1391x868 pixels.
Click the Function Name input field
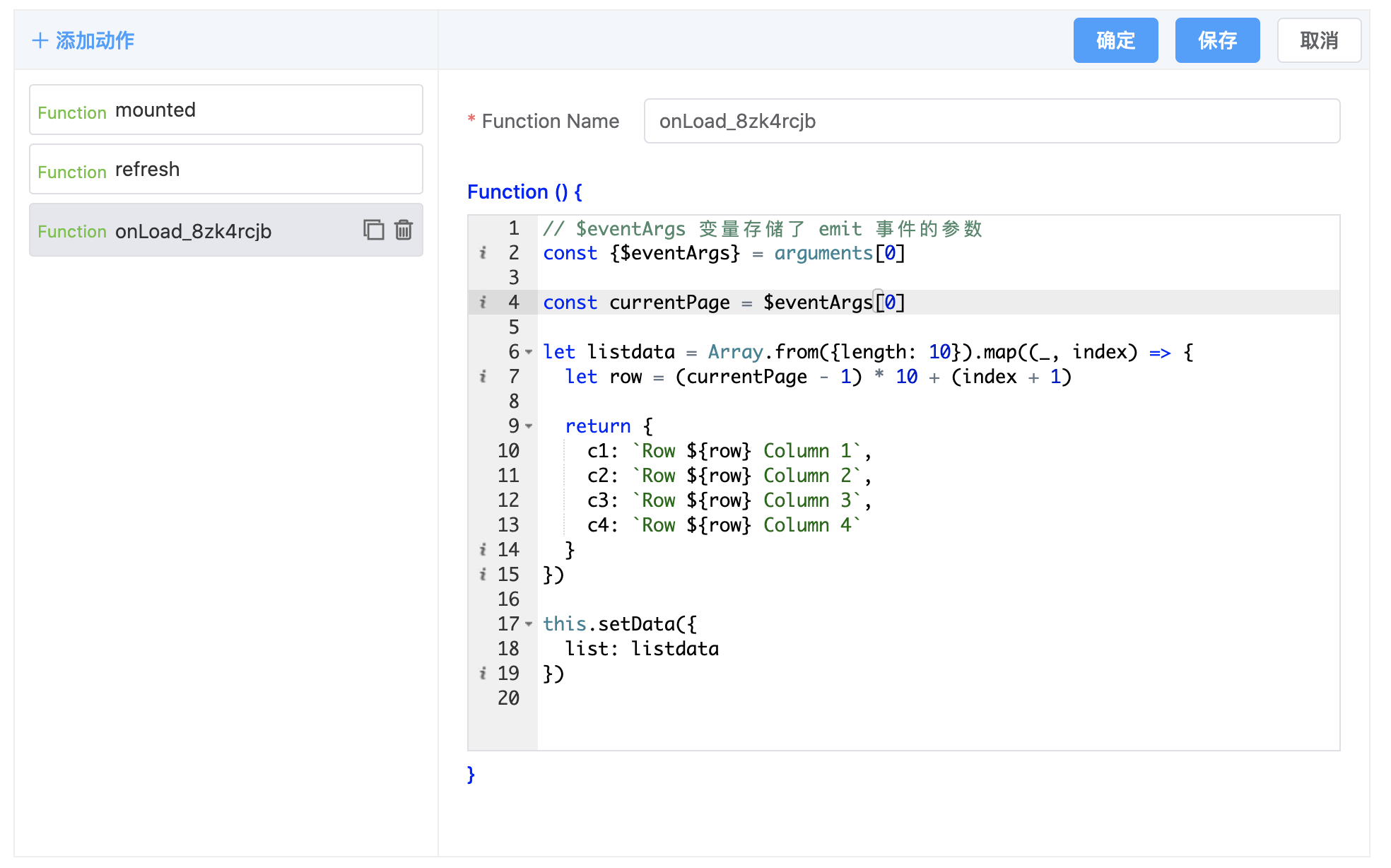coord(991,122)
